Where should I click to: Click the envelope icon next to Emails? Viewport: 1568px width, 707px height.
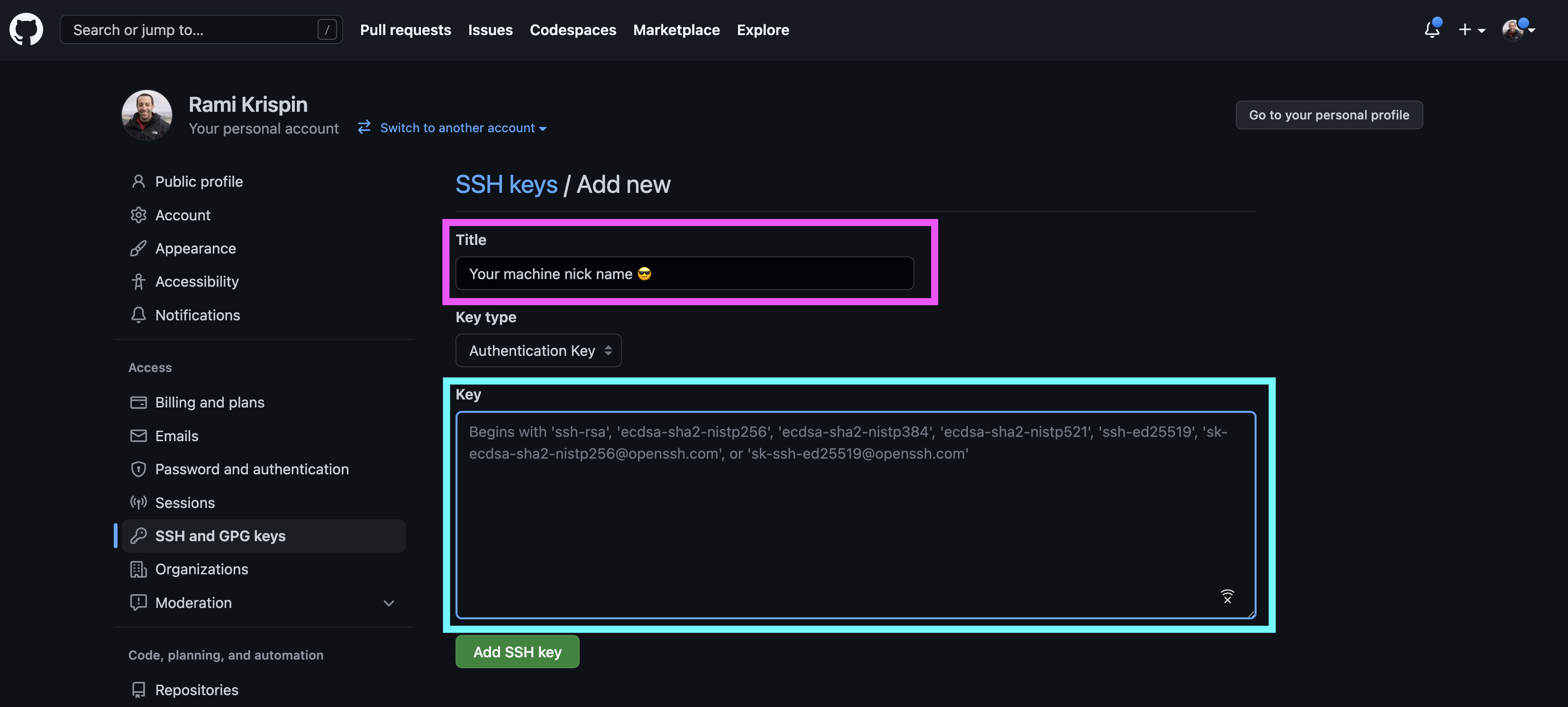coord(138,435)
